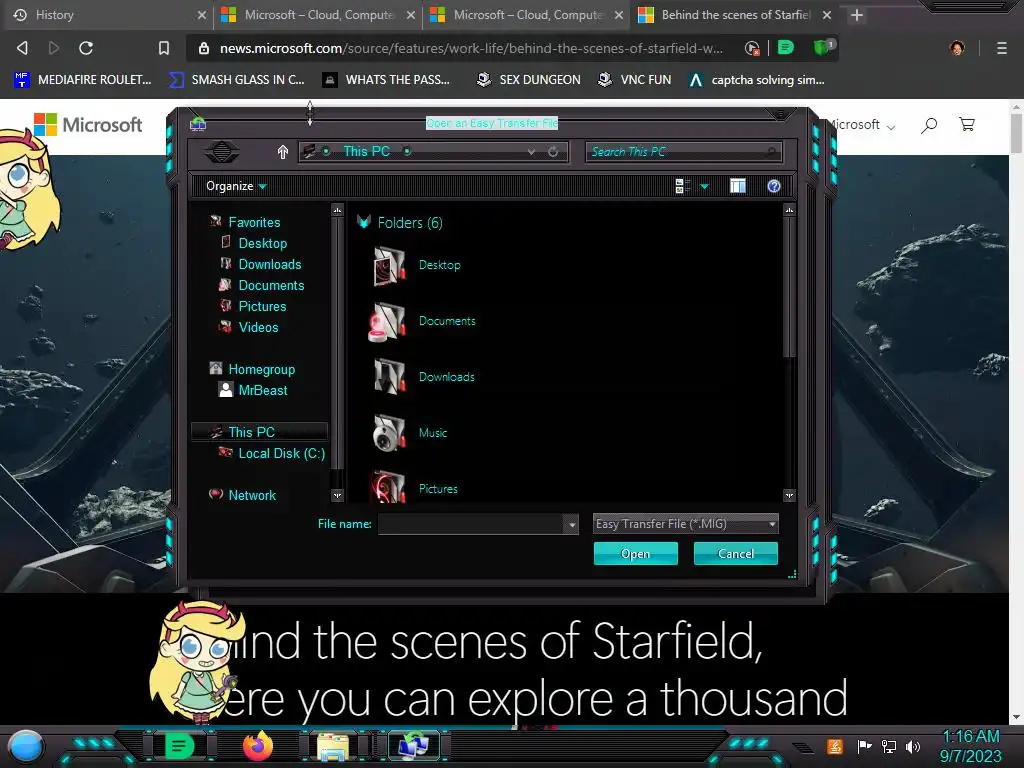This screenshot has width=1024, height=768.
Task: Open the Organize menu
Action: click(236, 186)
